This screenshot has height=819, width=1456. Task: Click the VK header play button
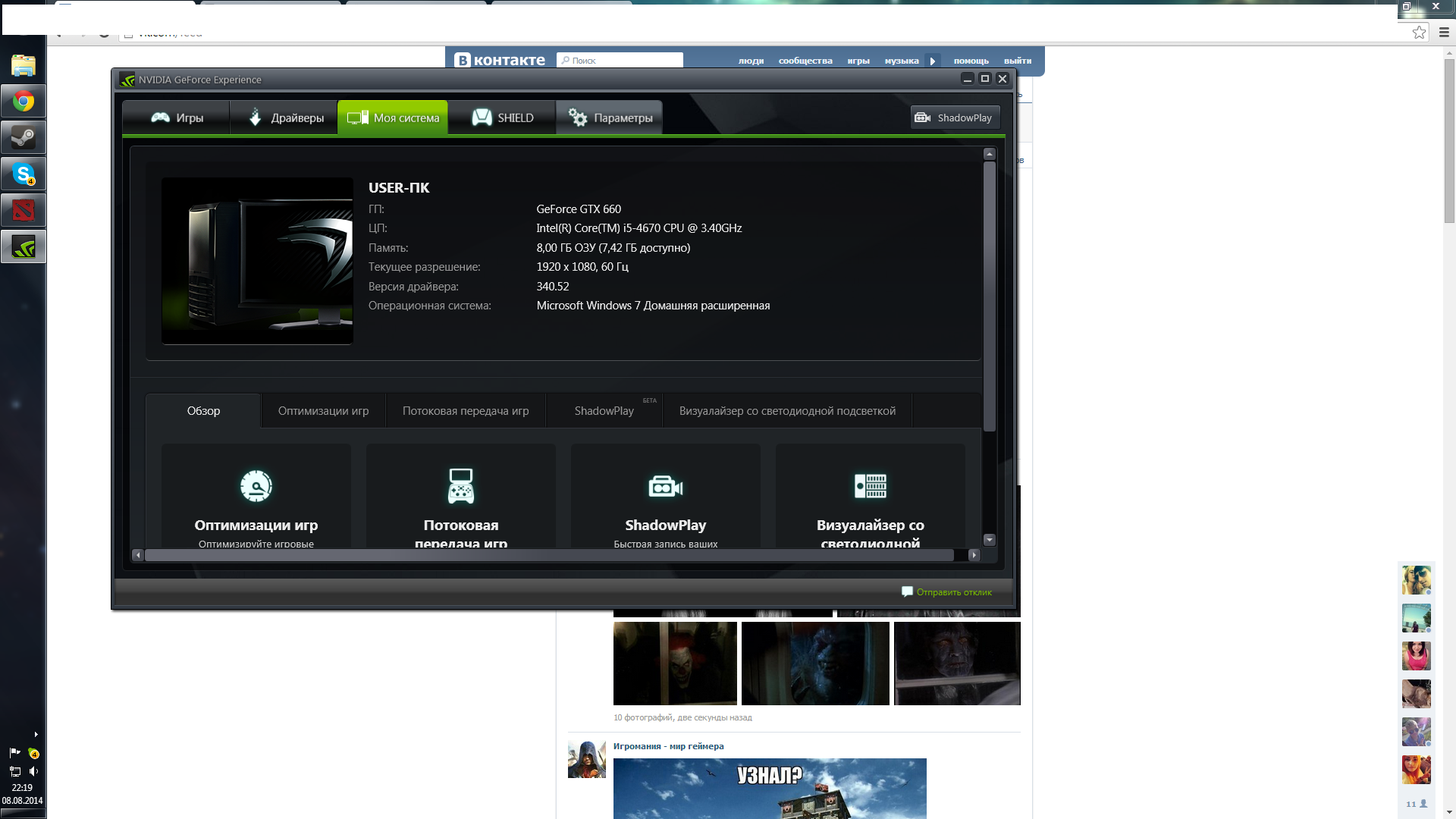[x=933, y=61]
